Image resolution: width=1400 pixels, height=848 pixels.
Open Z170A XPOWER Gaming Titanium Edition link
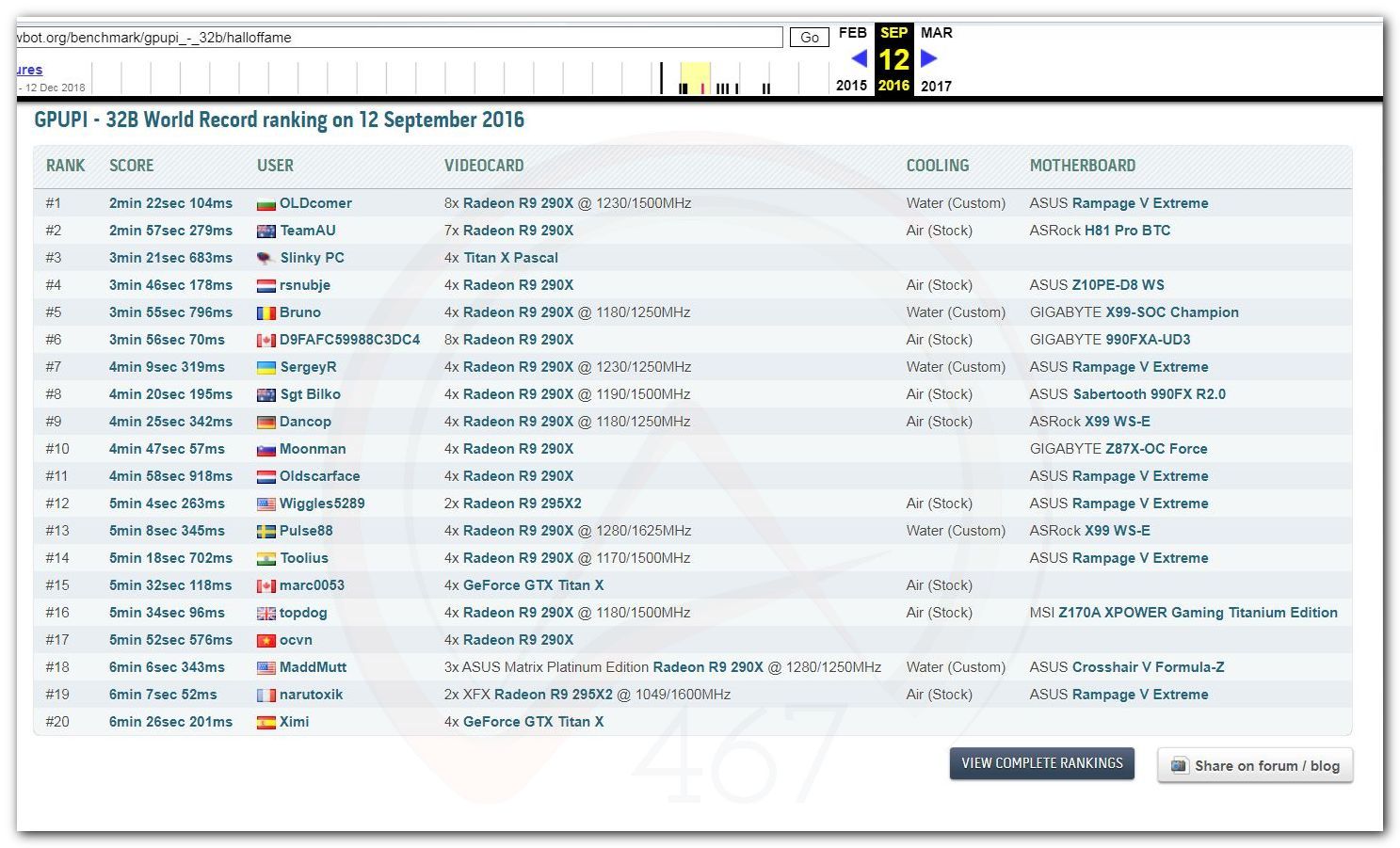coord(1198,613)
